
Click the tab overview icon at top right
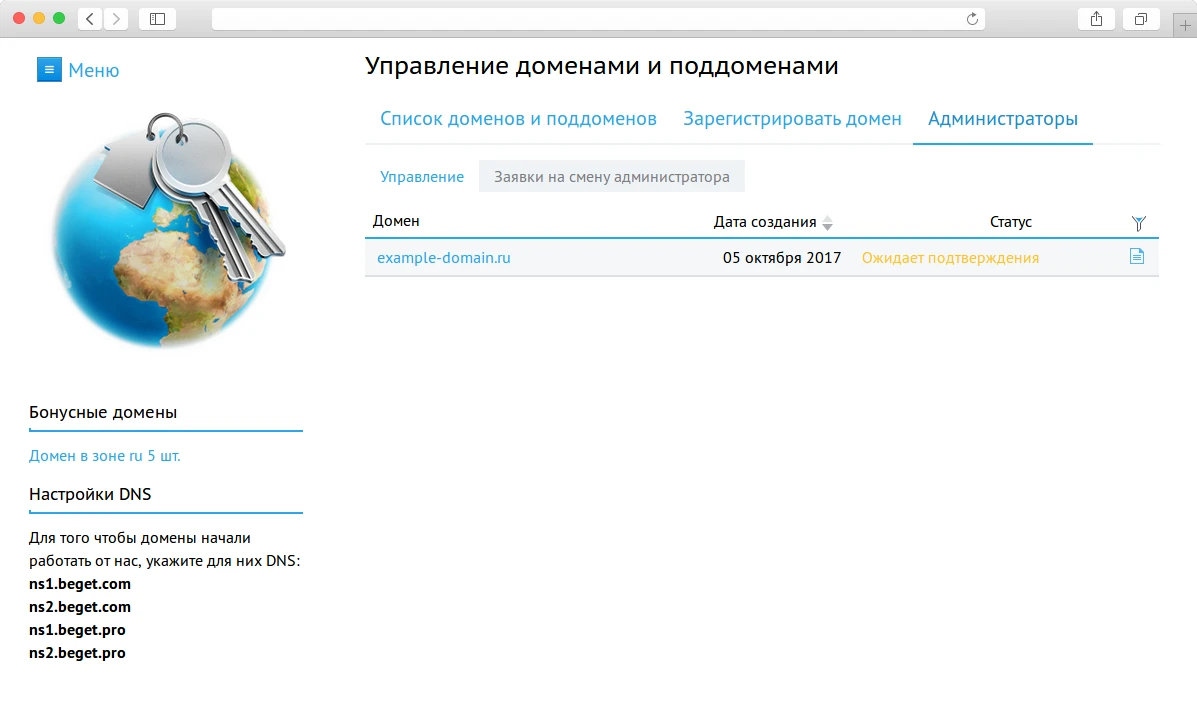(x=1141, y=18)
